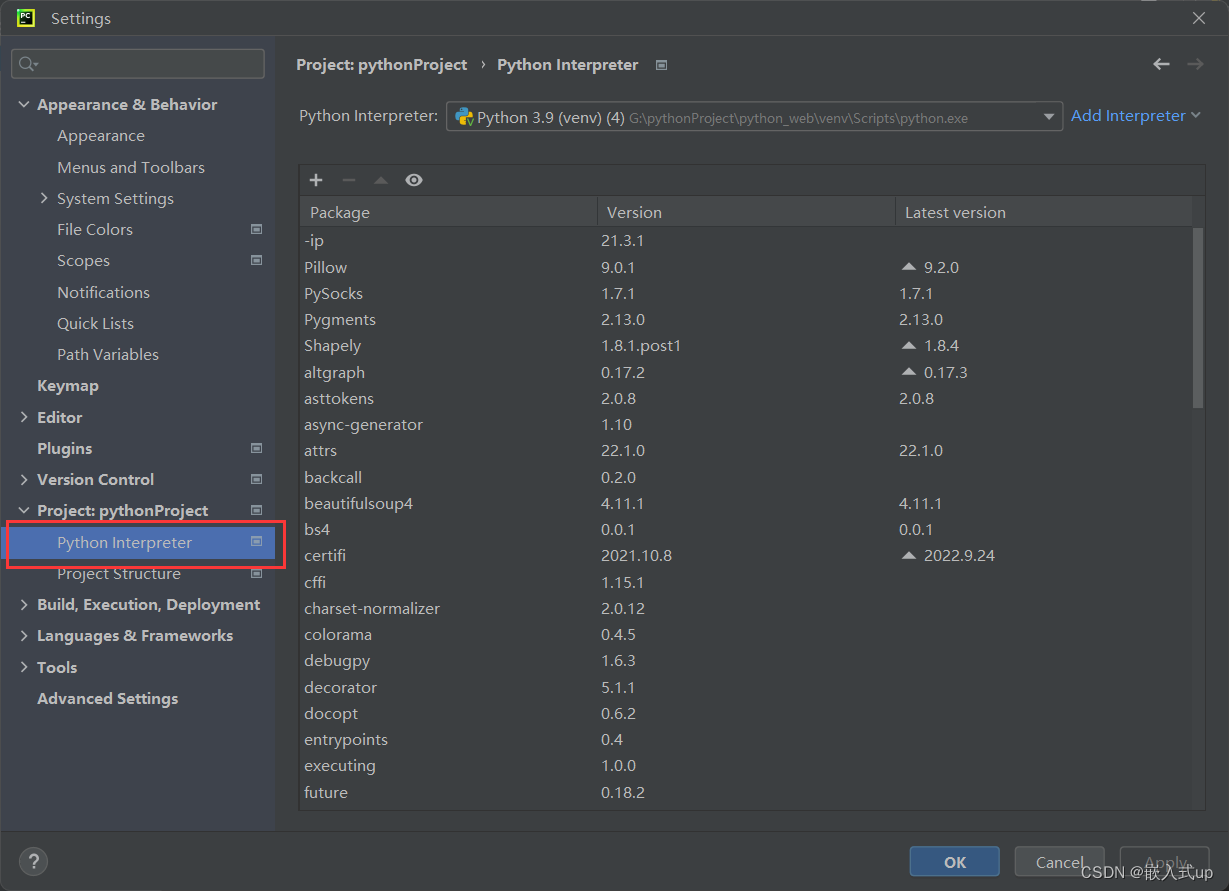Click the settings search input field

point(138,64)
